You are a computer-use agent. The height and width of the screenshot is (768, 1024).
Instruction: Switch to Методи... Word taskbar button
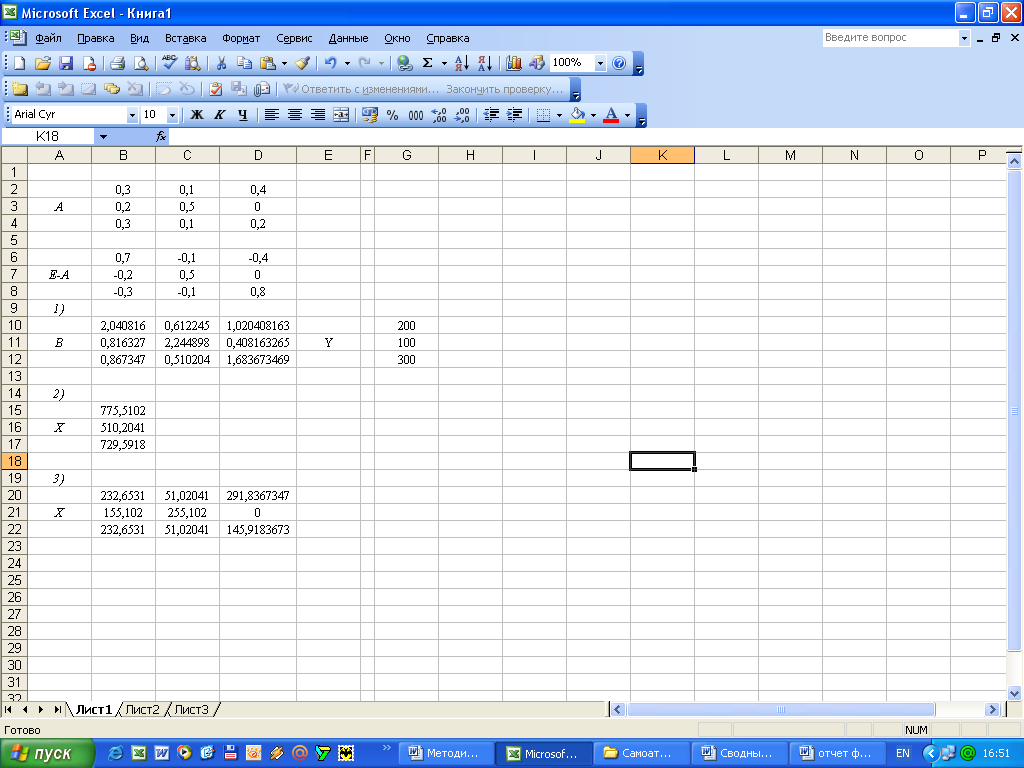pos(445,754)
